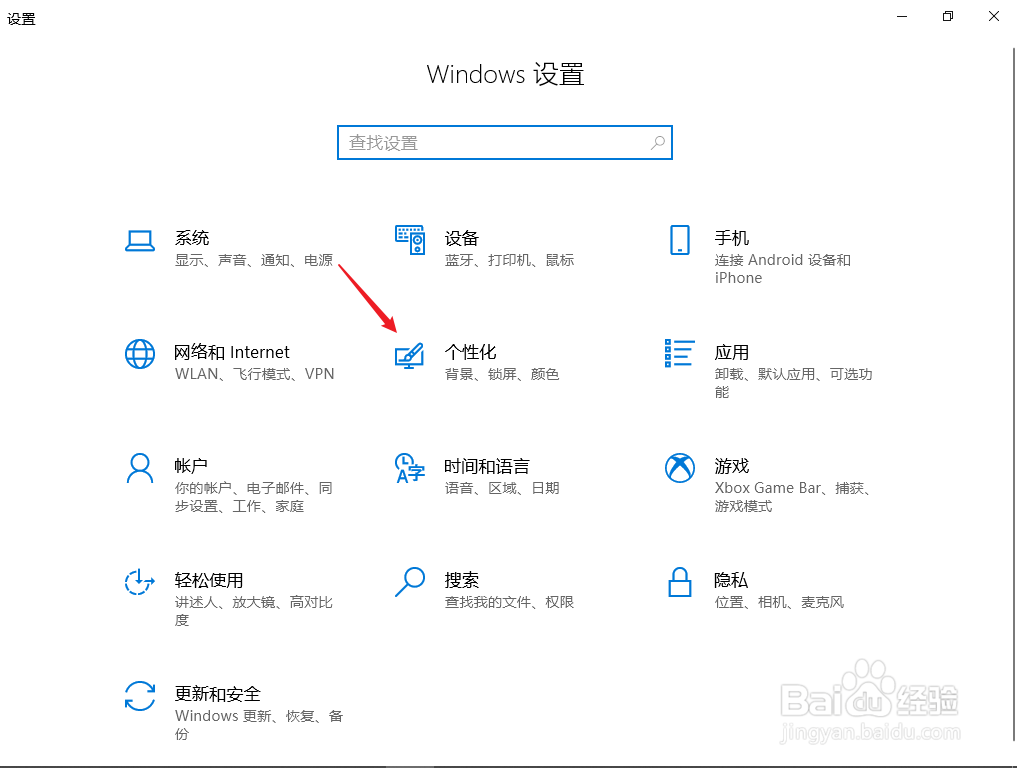Image resolution: width=1017 pixels, height=768 pixels.
Task: Open Time and Language icon
Action: point(410,468)
